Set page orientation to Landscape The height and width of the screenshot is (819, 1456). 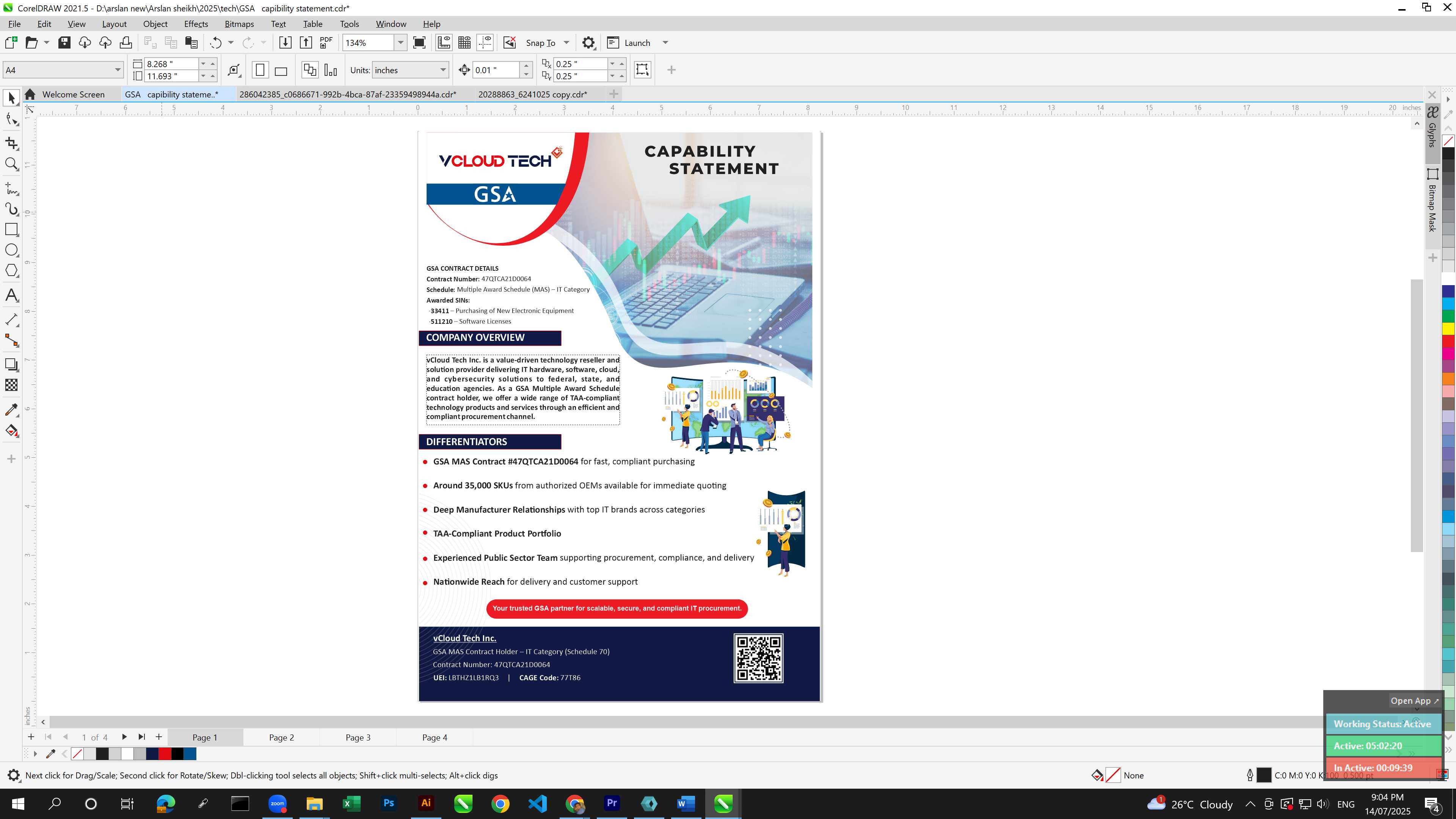(281, 70)
